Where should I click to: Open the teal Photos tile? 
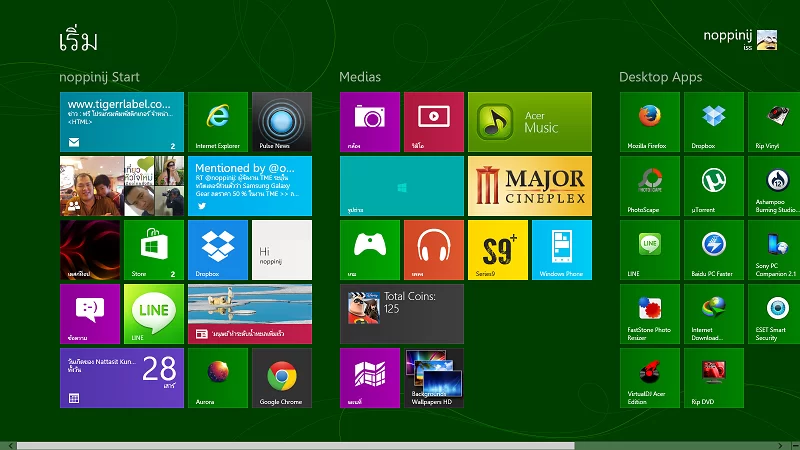(x=402, y=186)
